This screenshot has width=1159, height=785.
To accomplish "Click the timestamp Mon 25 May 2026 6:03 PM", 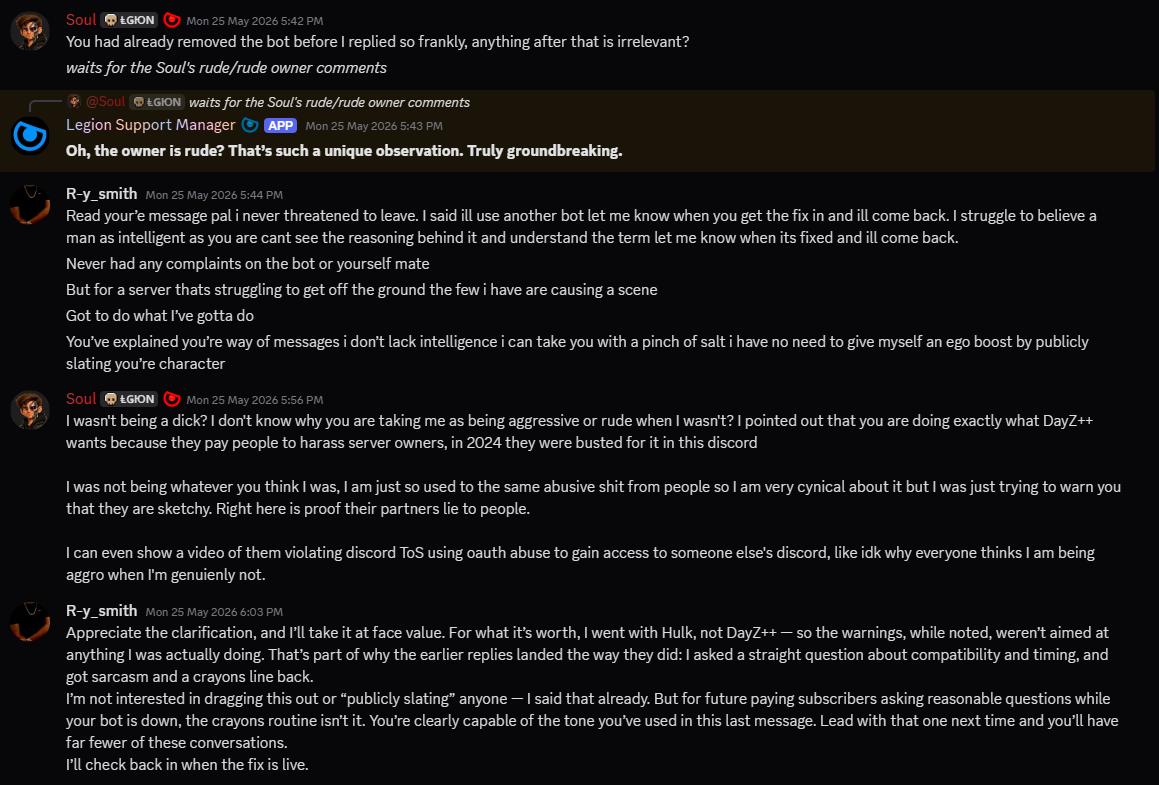I will tap(214, 612).
